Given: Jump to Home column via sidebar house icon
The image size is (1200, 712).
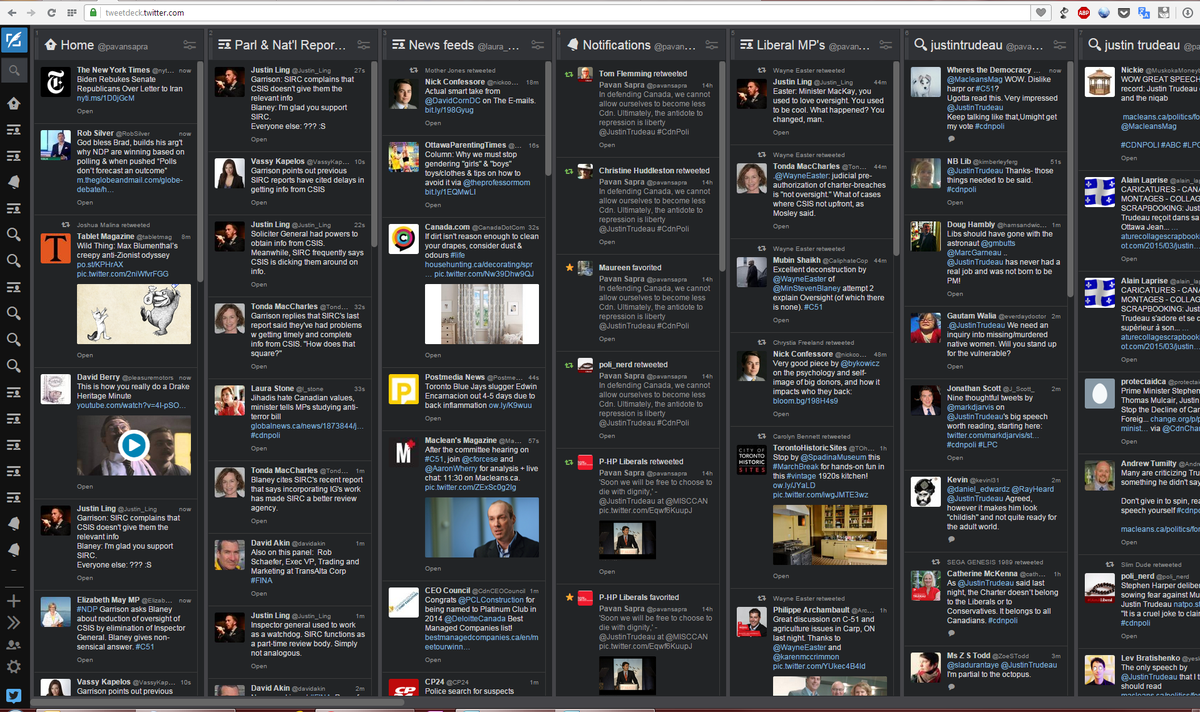Looking at the screenshot, I should pos(13,103).
